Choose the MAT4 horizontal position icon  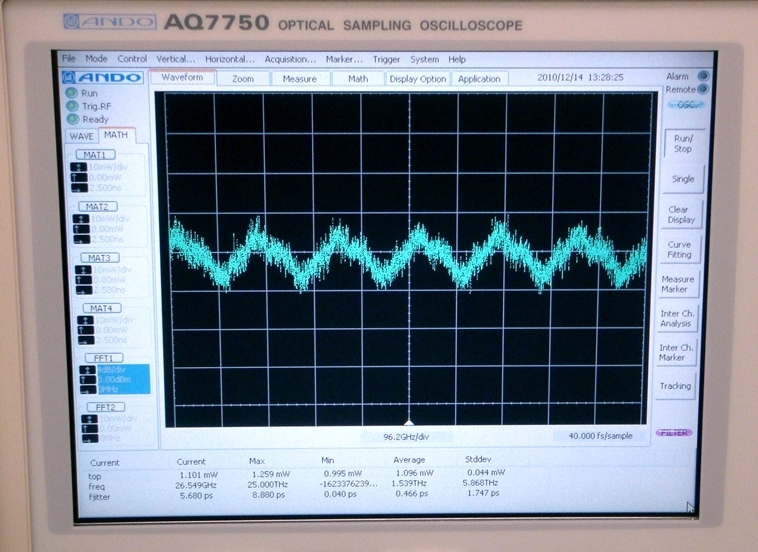click(86, 340)
